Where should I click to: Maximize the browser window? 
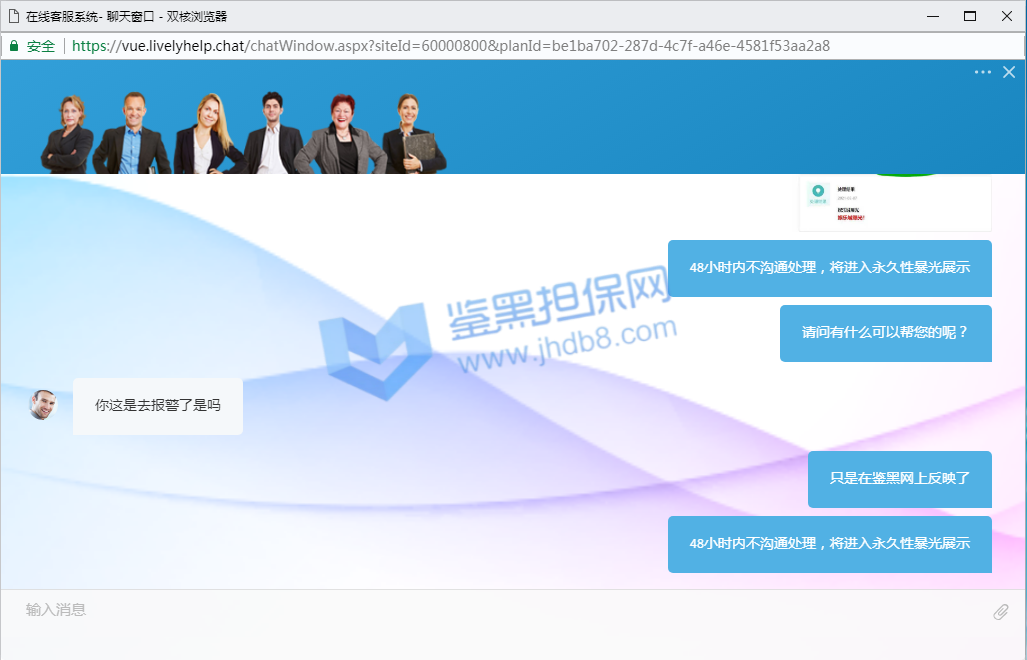click(x=969, y=16)
